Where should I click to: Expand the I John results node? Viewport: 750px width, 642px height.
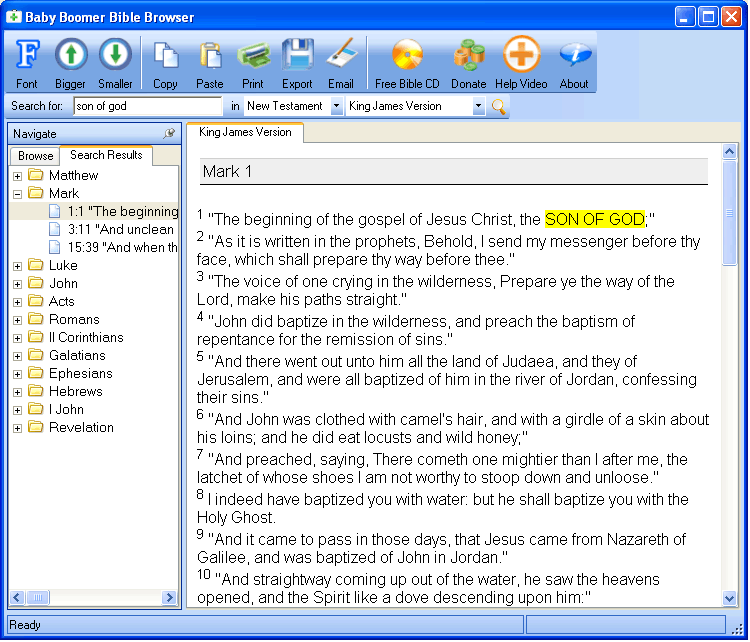(x=17, y=410)
